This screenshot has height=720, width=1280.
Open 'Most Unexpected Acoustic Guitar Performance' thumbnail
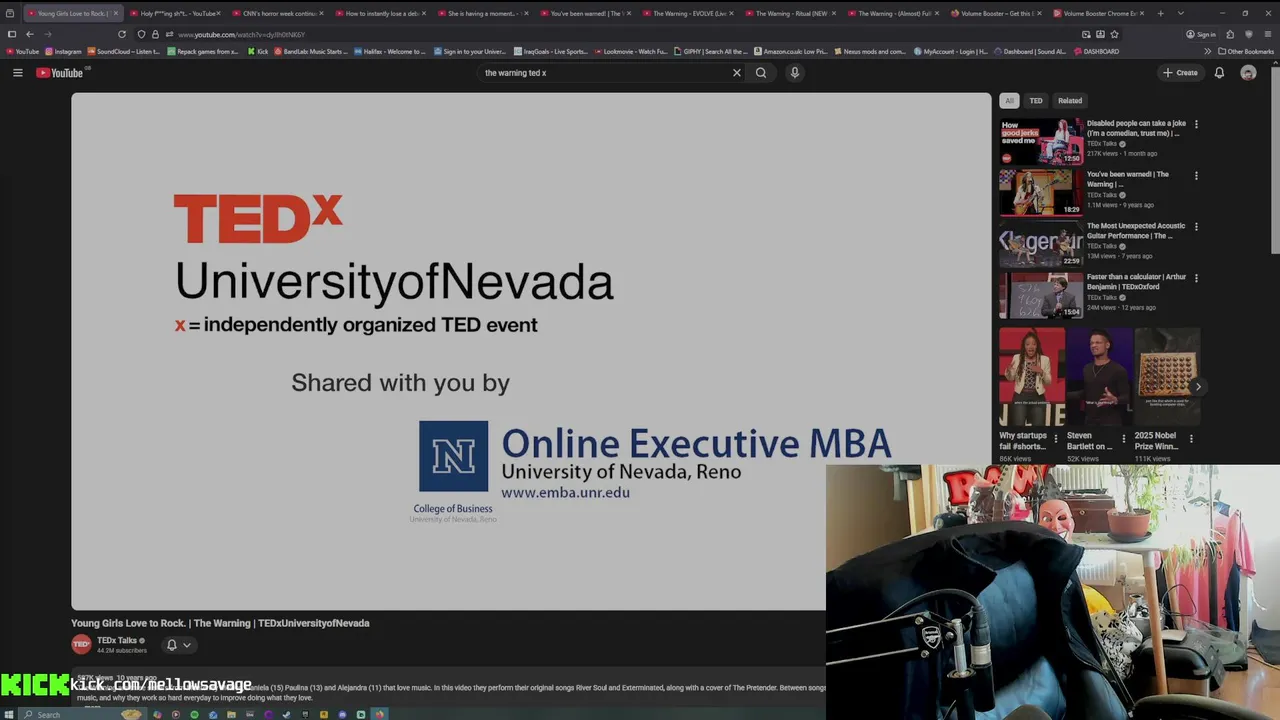pos(1041,243)
